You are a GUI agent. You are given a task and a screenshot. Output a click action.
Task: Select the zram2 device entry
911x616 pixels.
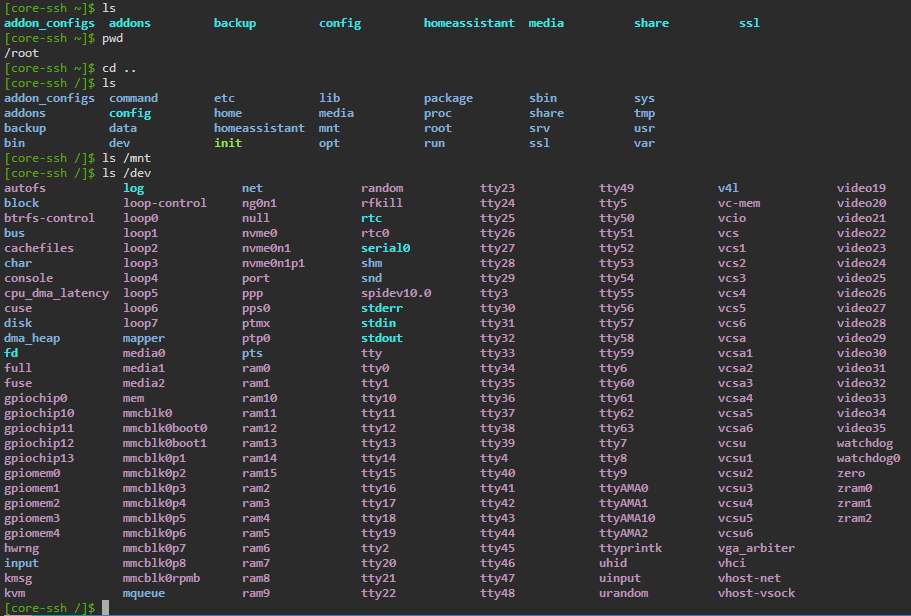click(854, 518)
